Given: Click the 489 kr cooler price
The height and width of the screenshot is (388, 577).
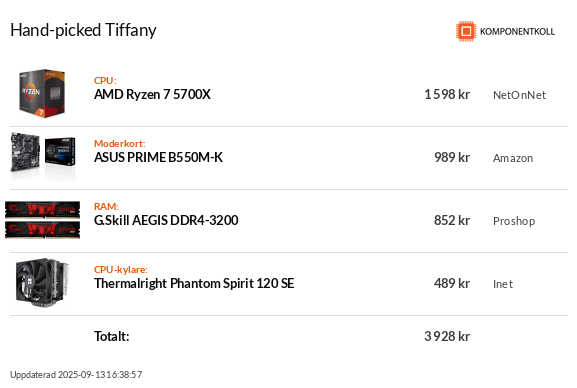Looking at the screenshot, I should tap(452, 283).
